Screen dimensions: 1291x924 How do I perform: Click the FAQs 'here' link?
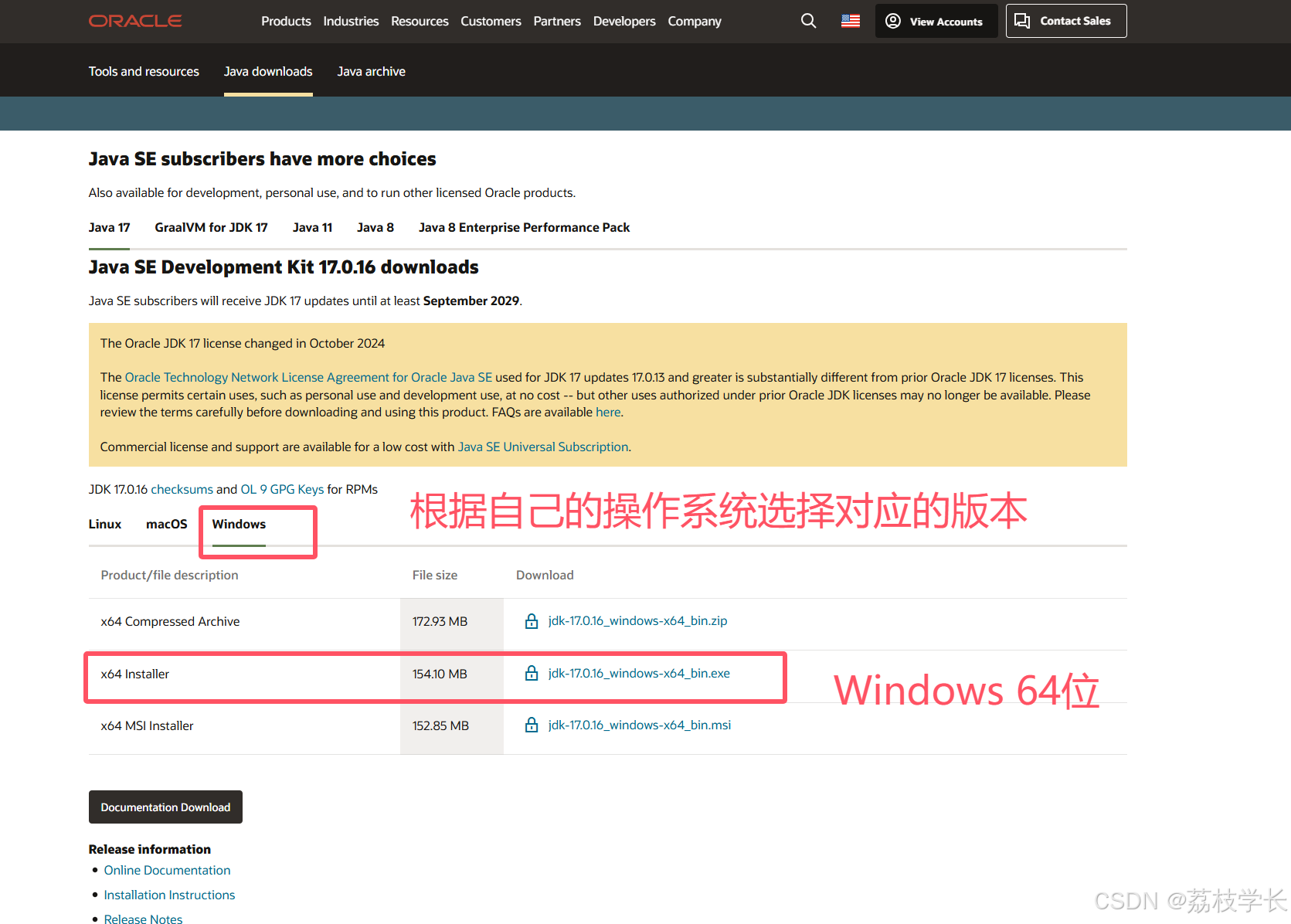(608, 412)
